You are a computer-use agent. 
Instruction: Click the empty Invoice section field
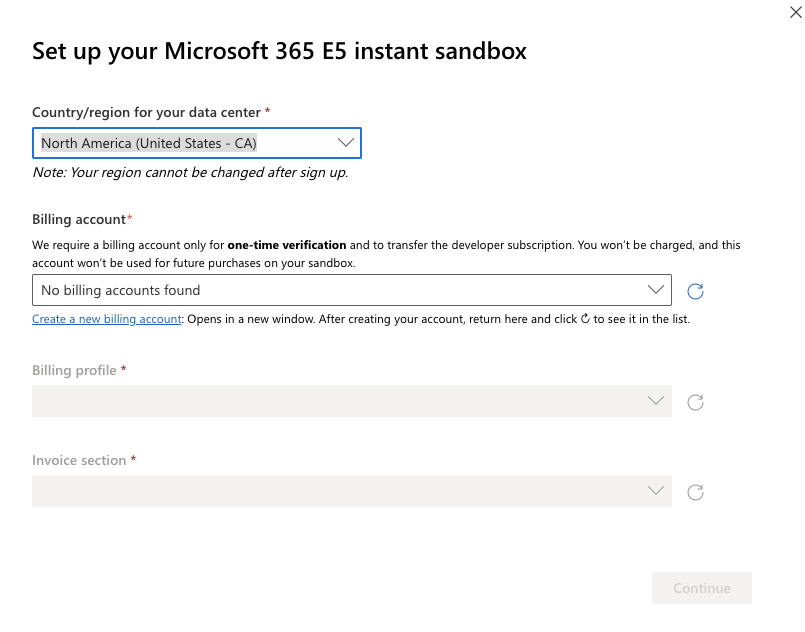point(352,491)
